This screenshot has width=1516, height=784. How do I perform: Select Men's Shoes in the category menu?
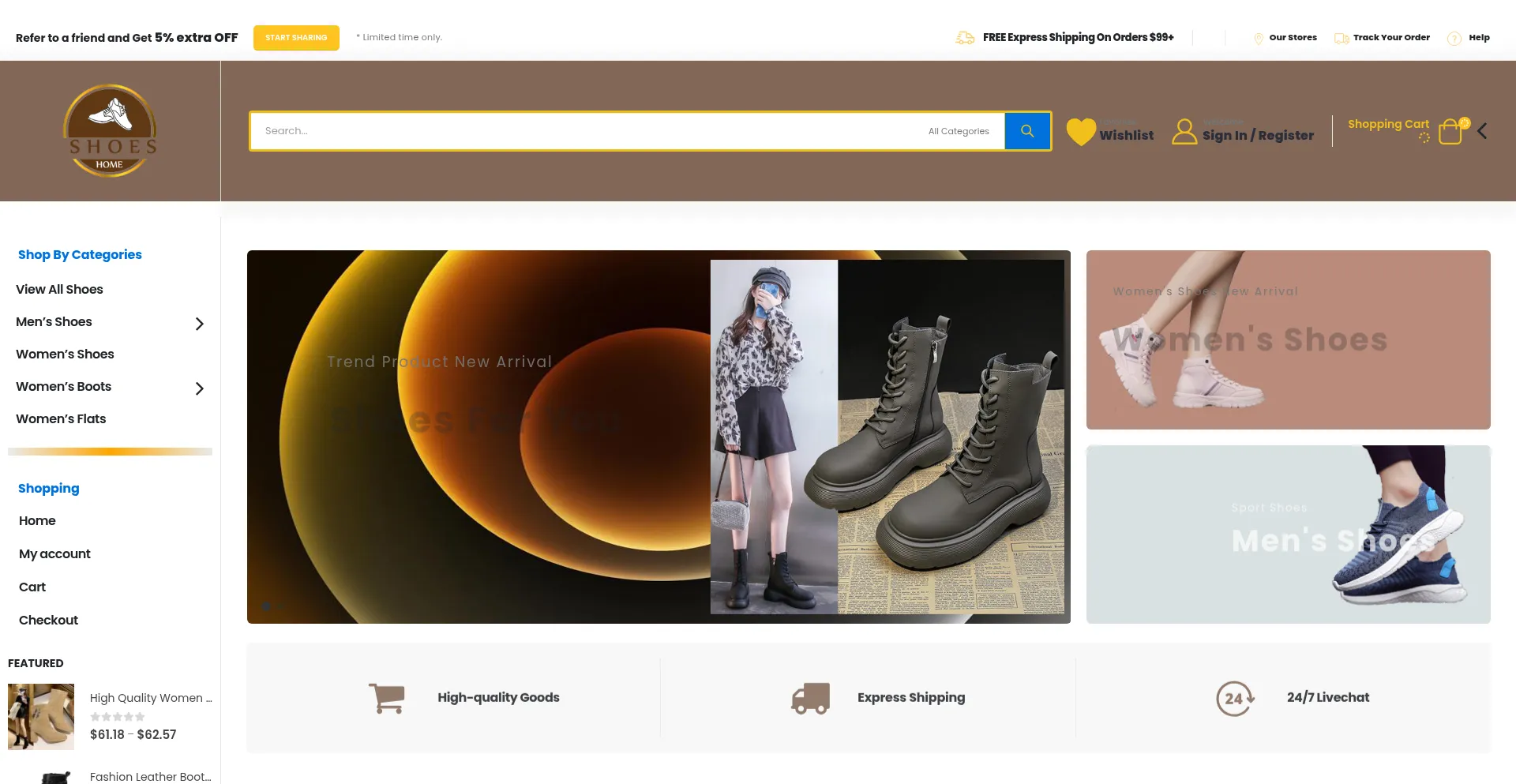tap(54, 321)
